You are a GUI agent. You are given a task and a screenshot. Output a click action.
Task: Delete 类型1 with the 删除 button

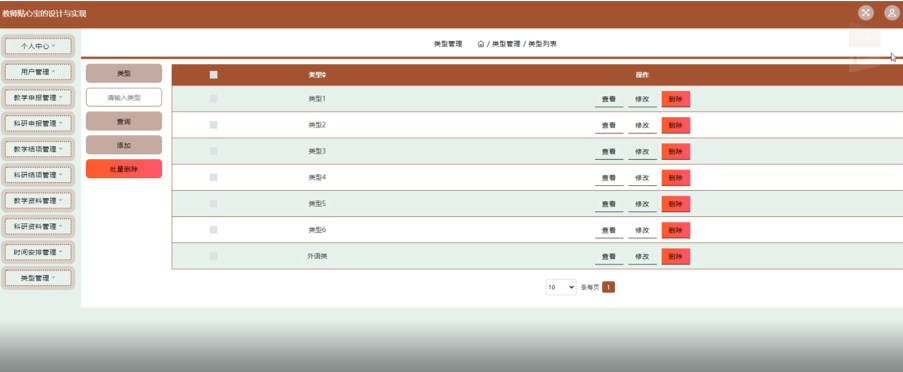tap(676, 100)
